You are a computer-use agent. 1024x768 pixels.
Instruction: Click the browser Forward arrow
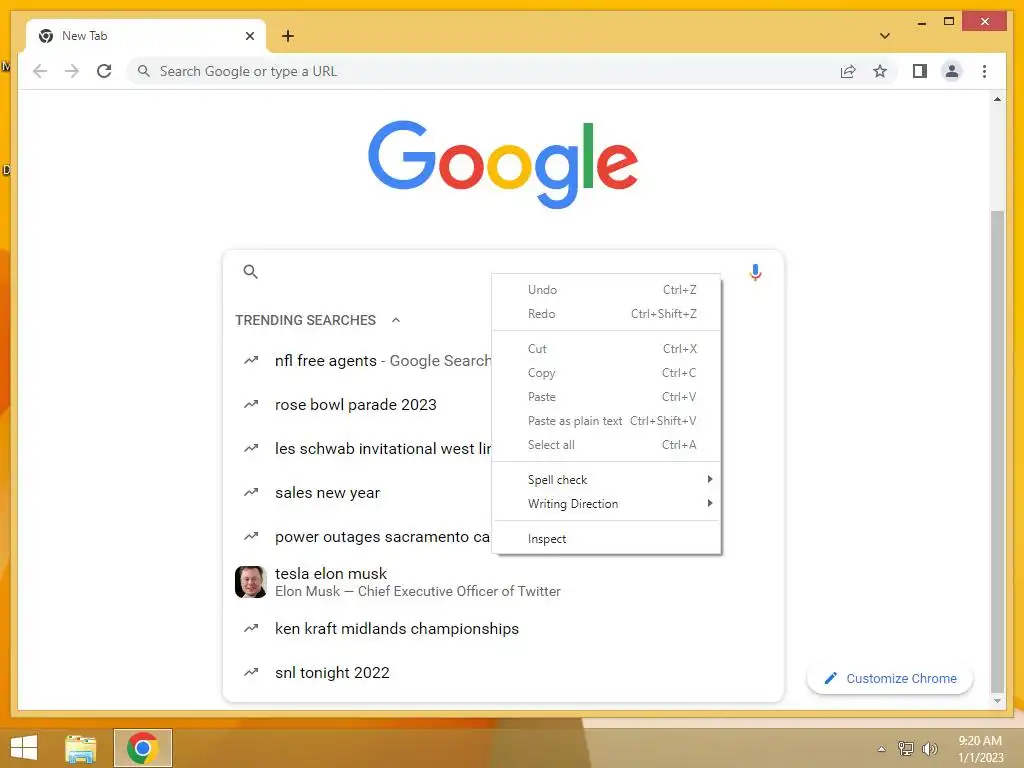coord(72,71)
